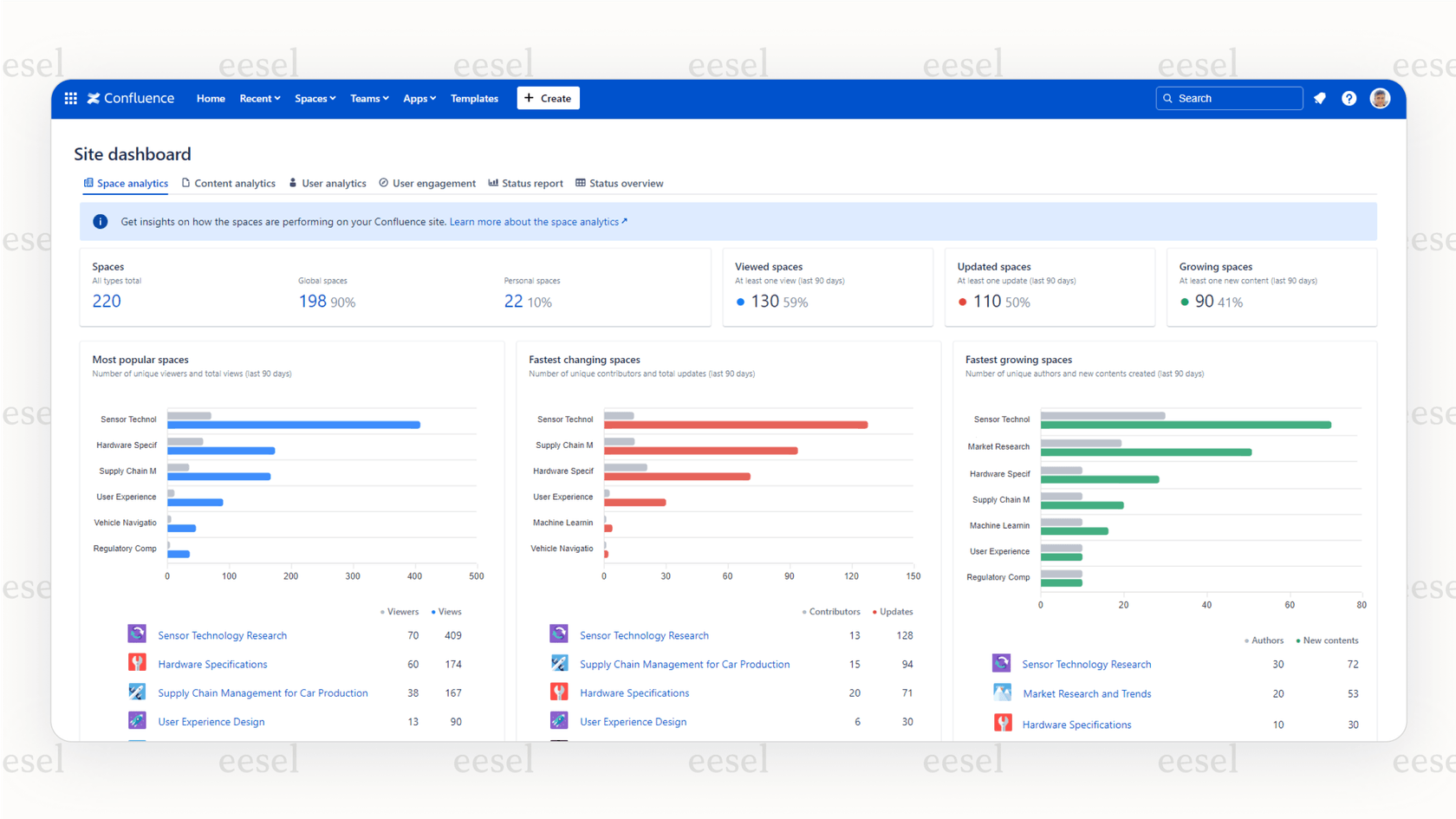Click the Confluence logo
The image size is (1456, 819).
(130, 98)
